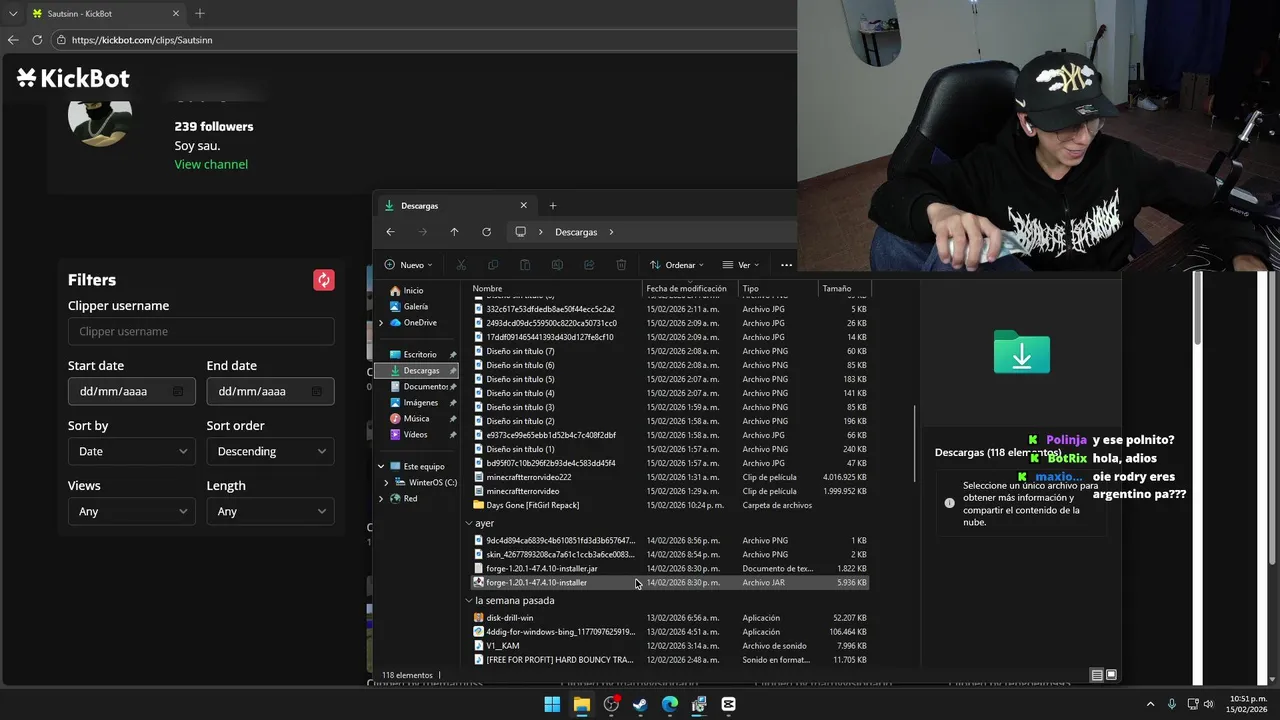Go up one folder level in Explorer
Viewport: 1280px width, 720px height.
click(x=454, y=232)
